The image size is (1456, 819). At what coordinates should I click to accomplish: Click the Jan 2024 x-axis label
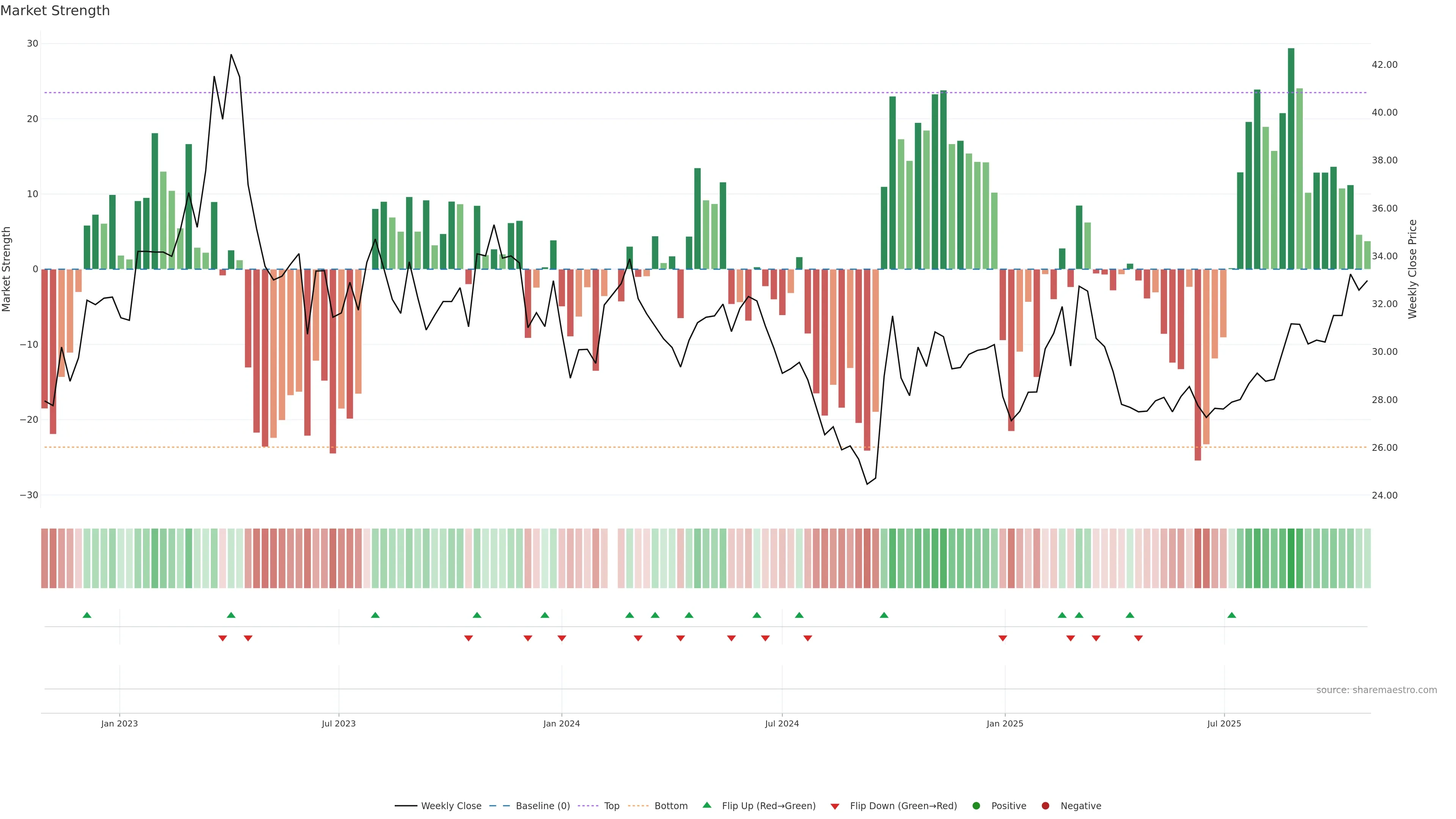[561, 723]
